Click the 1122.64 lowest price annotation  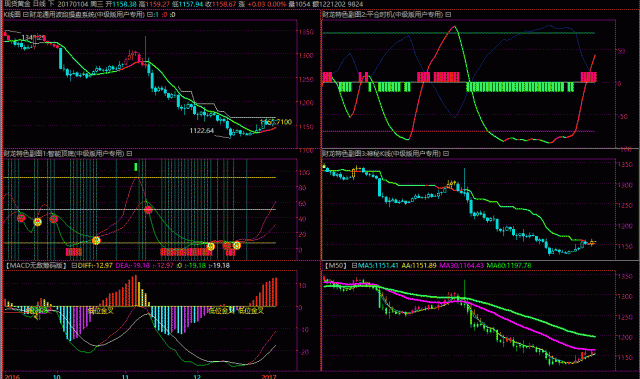click(202, 131)
